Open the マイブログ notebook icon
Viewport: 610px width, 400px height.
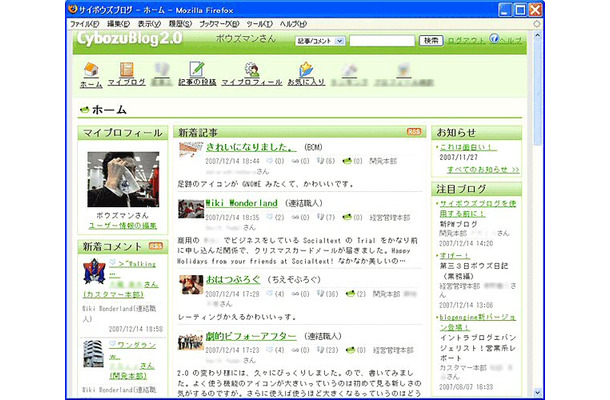[x=126, y=70]
